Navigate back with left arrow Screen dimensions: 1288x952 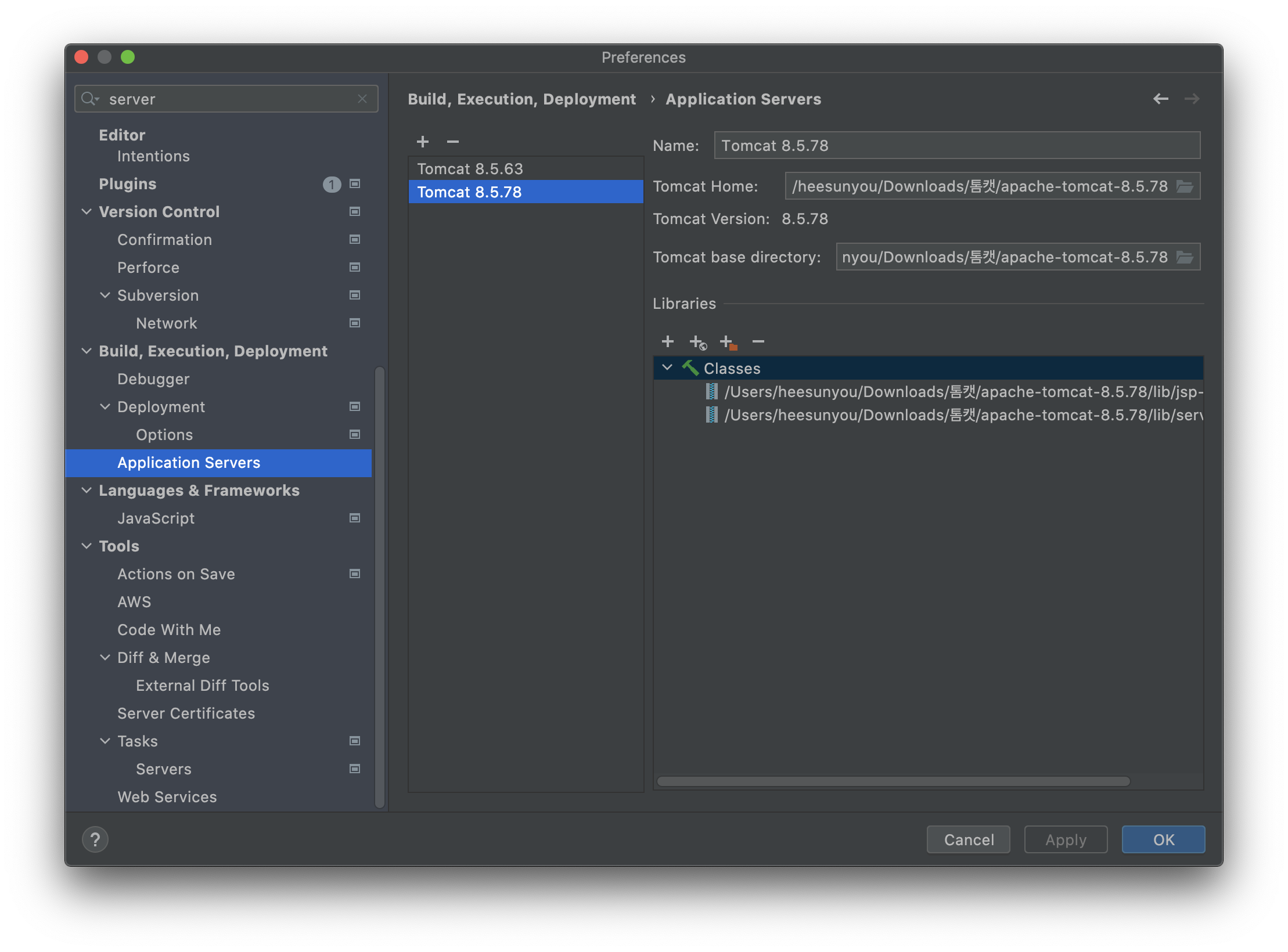[1160, 99]
